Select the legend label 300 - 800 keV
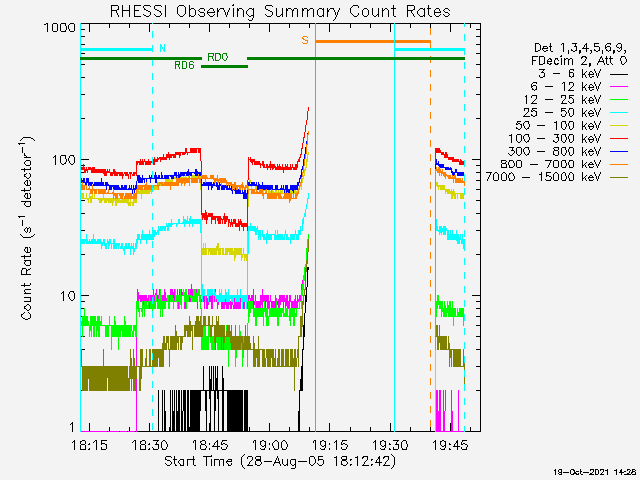This screenshot has height=480, width=640. pyautogui.click(x=555, y=151)
